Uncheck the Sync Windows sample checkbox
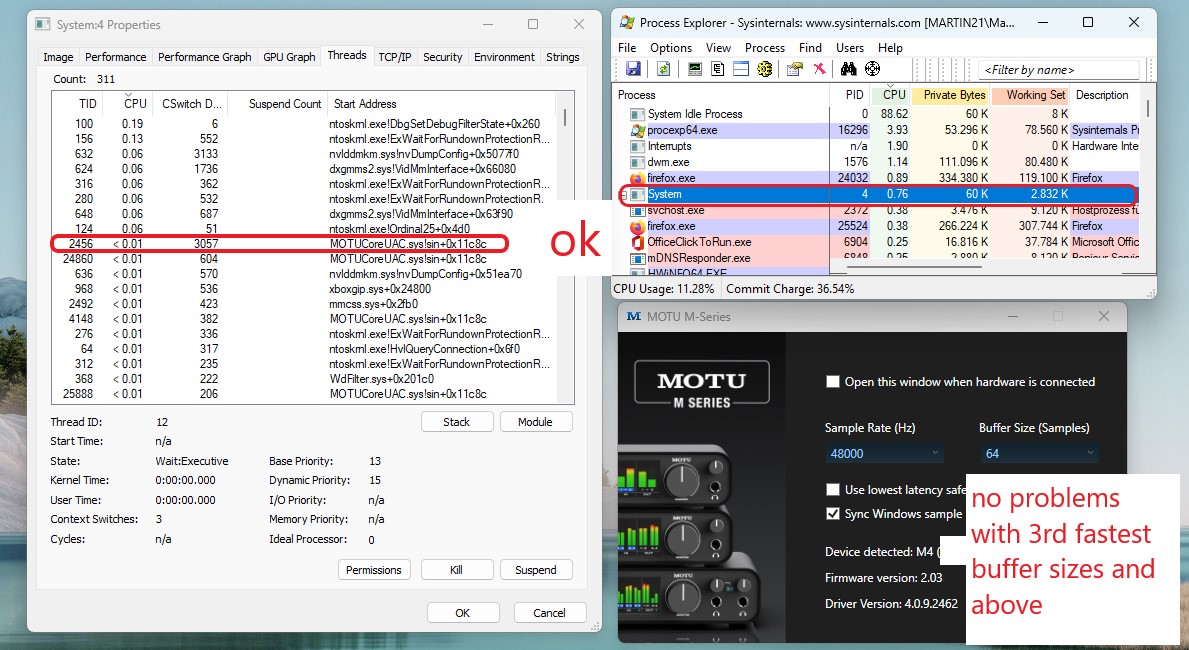Screen dimensions: 1189x650 [x=833, y=513]
